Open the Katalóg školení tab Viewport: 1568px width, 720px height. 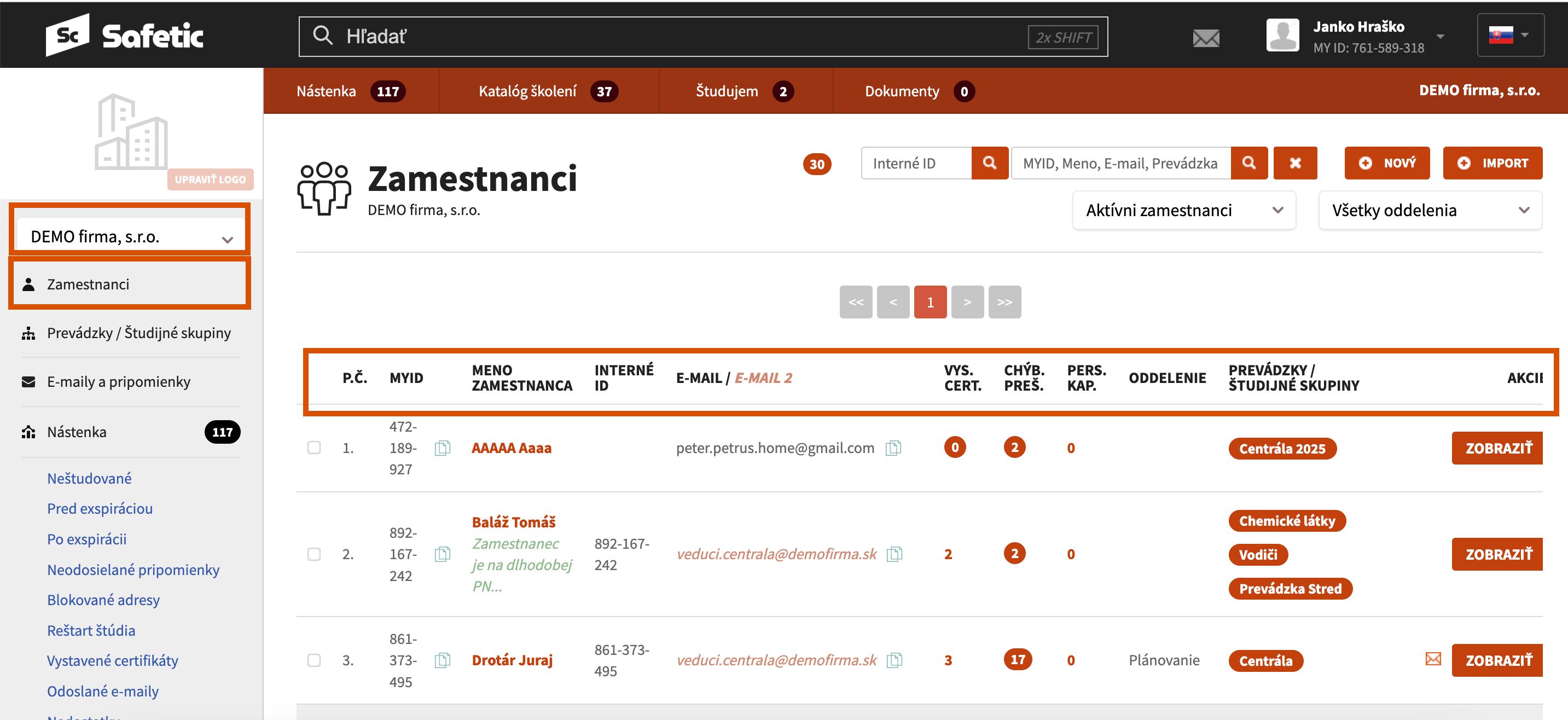point(548,91)
